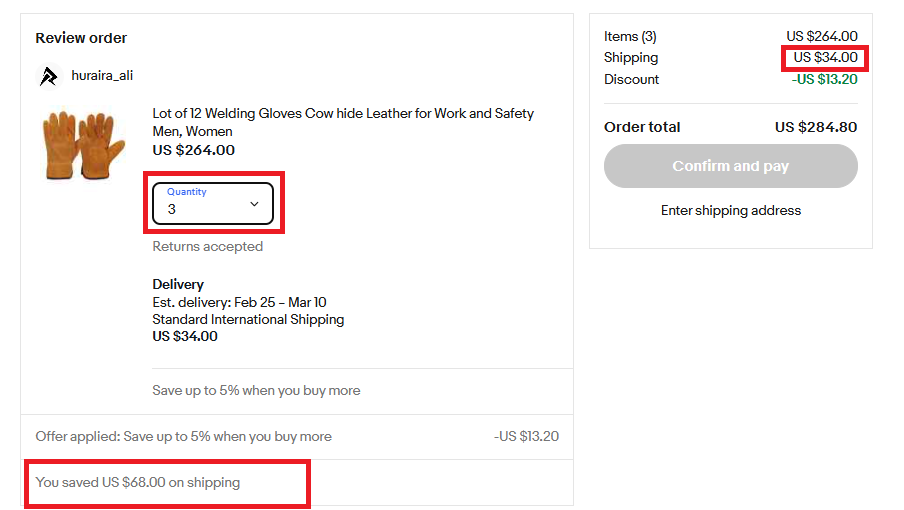Click the Items (3) summary label
The width and height of the screenshot is (904, 510).
pyautogui.click(x=630, y=36)
